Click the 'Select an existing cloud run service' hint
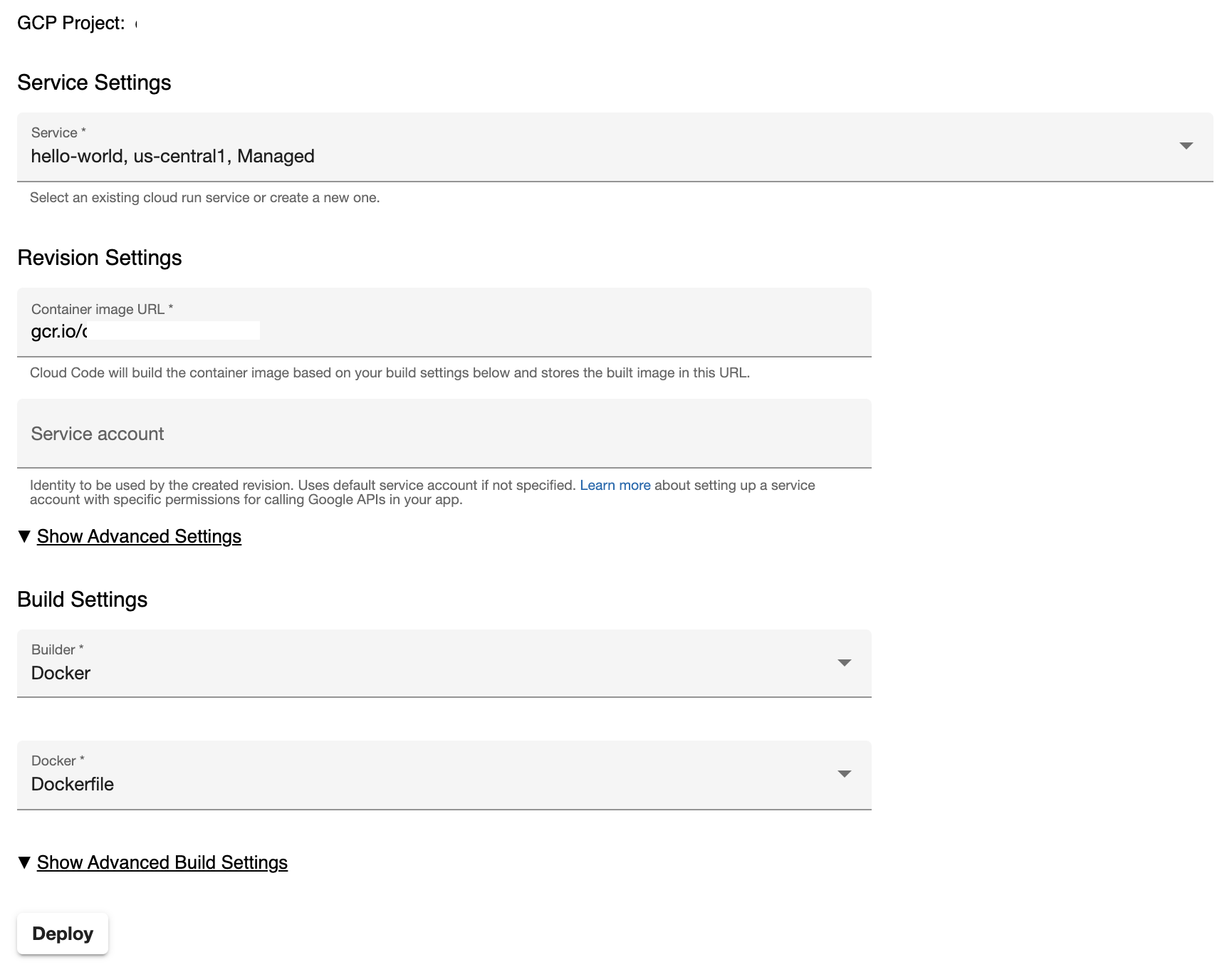The image size is (1232, 977). pos(204,198)
